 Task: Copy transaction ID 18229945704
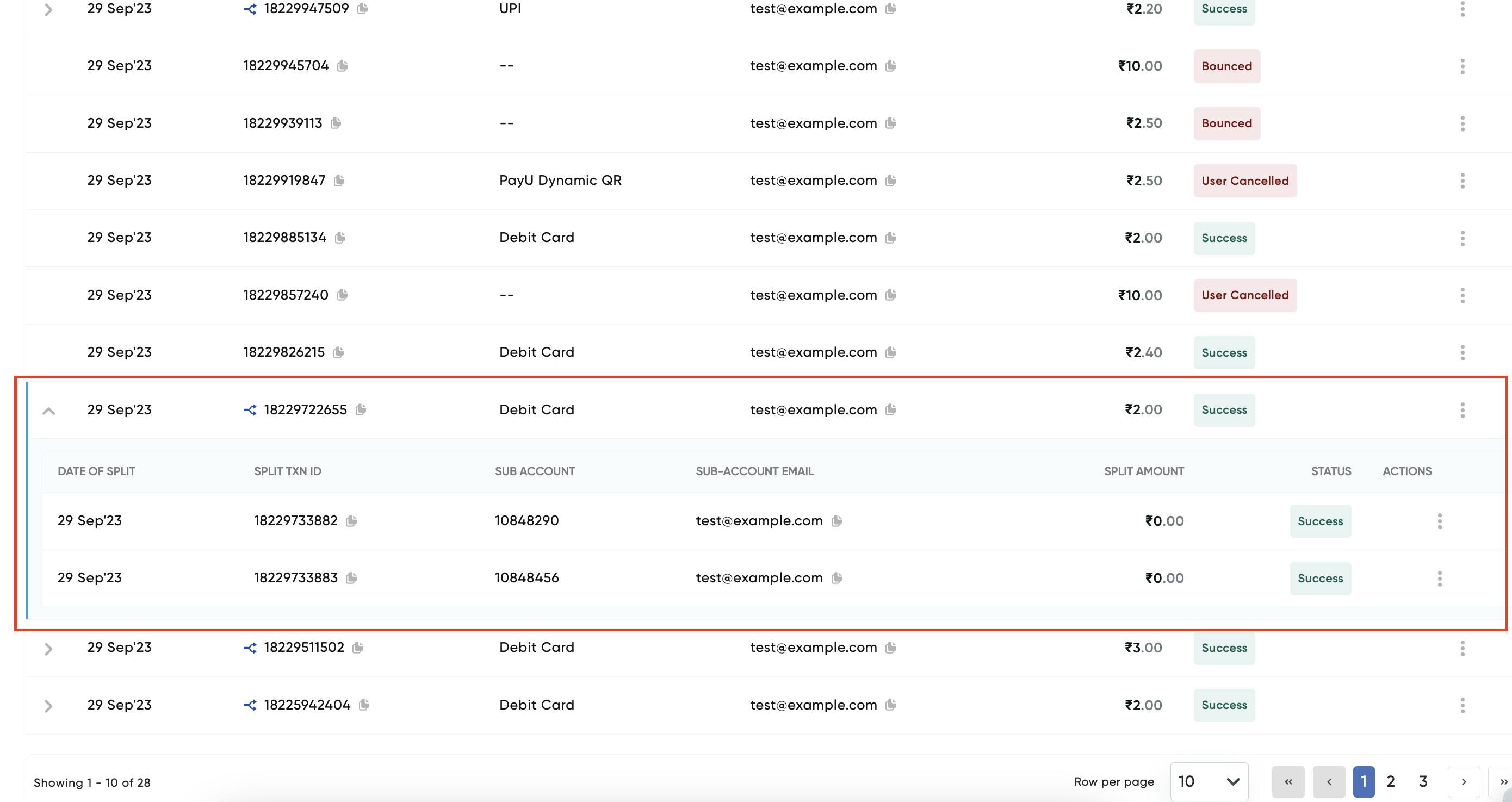pyautogui.click(x=343, y=66)
